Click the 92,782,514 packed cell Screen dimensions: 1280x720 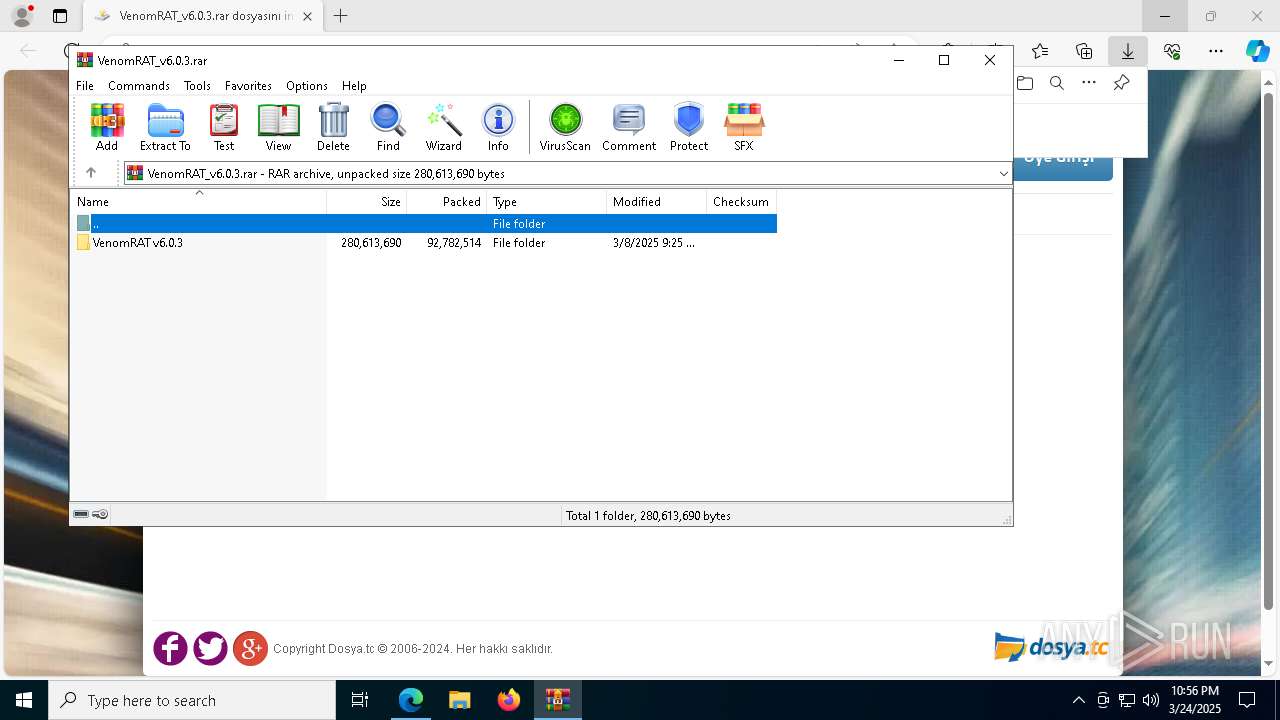click(454, 243)
